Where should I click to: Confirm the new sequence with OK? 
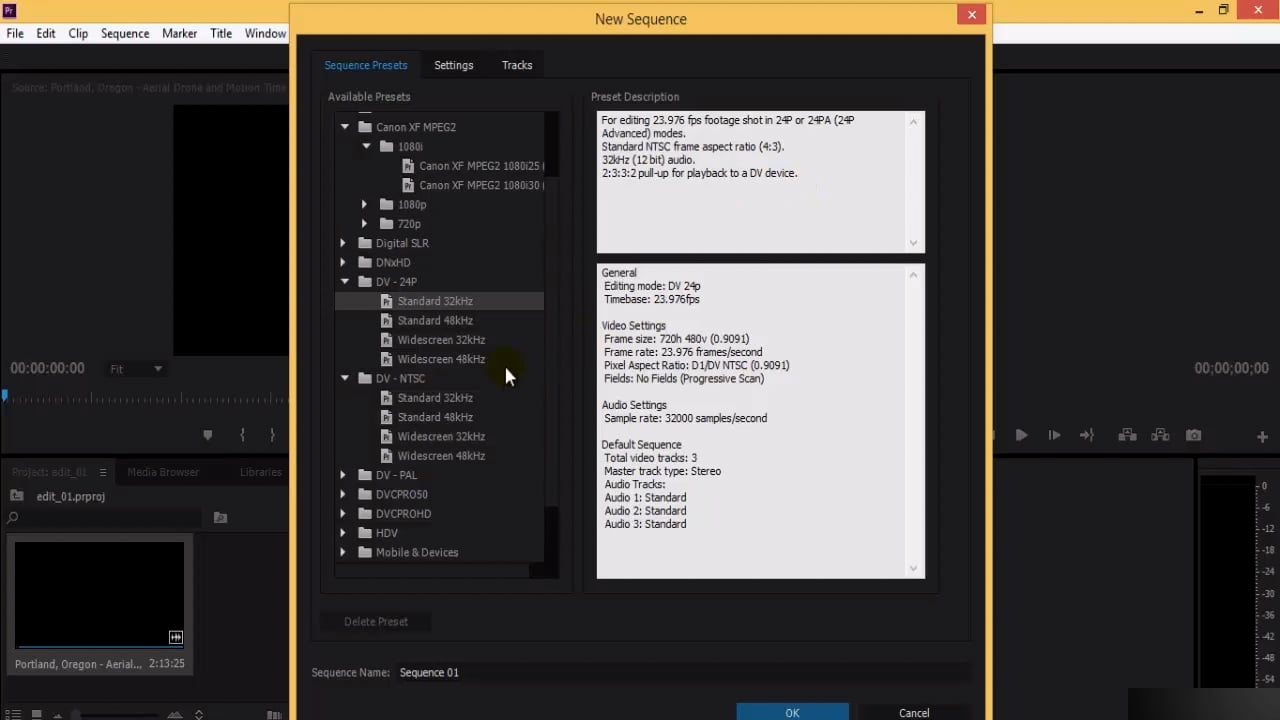[x=792, y=712]
